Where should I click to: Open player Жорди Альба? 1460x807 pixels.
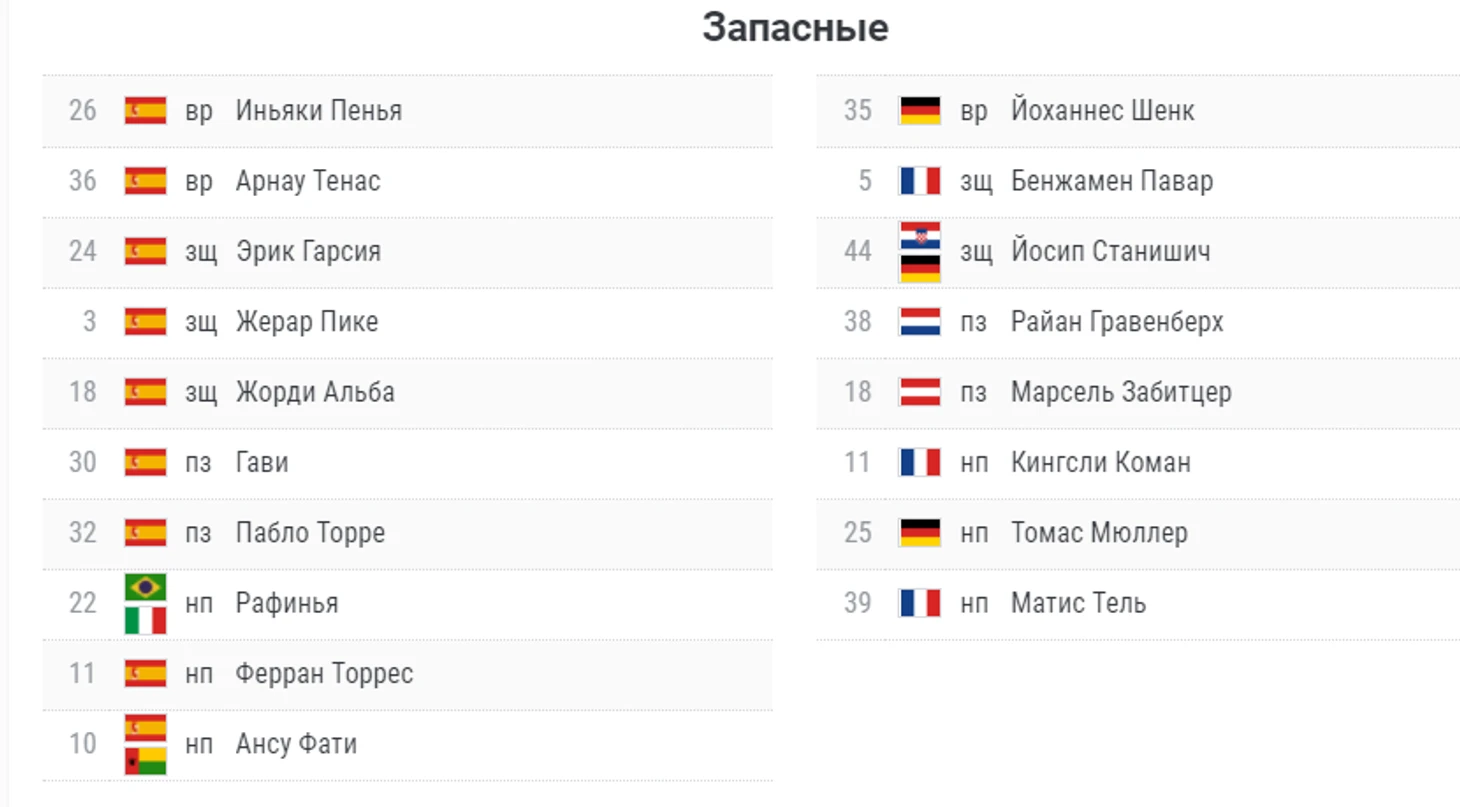click(x=315, y=392)
